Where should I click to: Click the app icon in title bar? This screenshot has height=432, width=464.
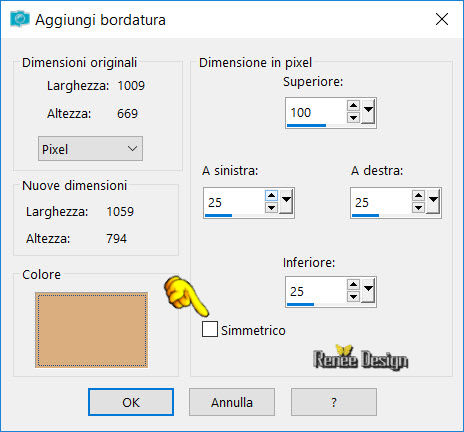pos(20,19)
